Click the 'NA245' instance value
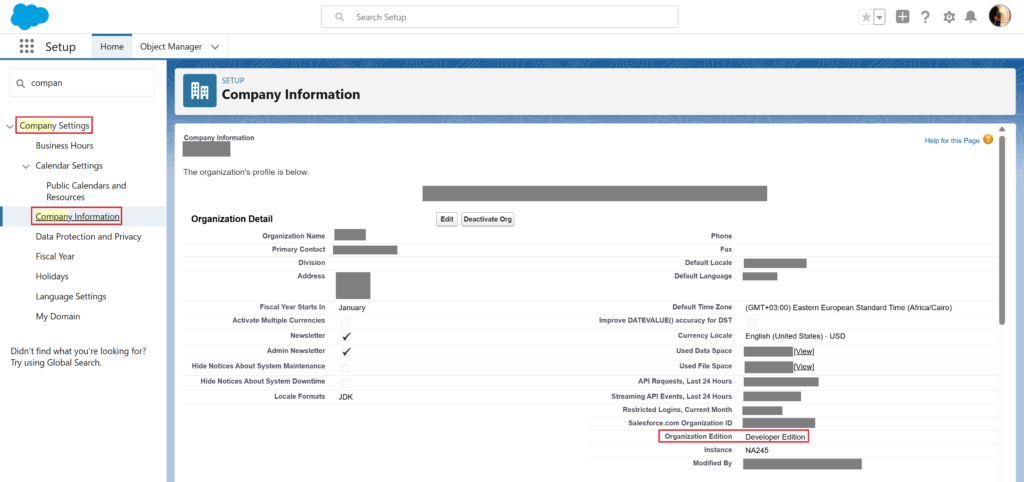Viewport: 1024px width, 482px height. (x=758, y=450)
